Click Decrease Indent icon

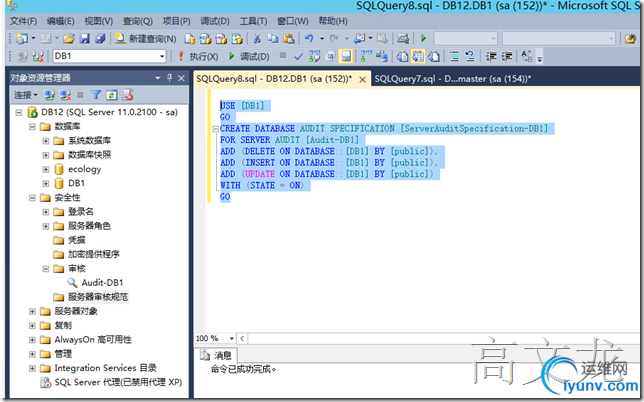pos(491,56)
